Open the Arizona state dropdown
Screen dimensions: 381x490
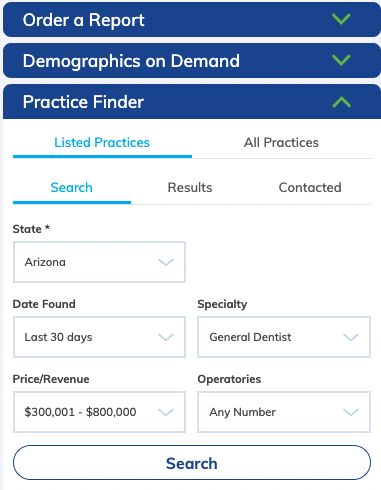[x=99, y=262]
